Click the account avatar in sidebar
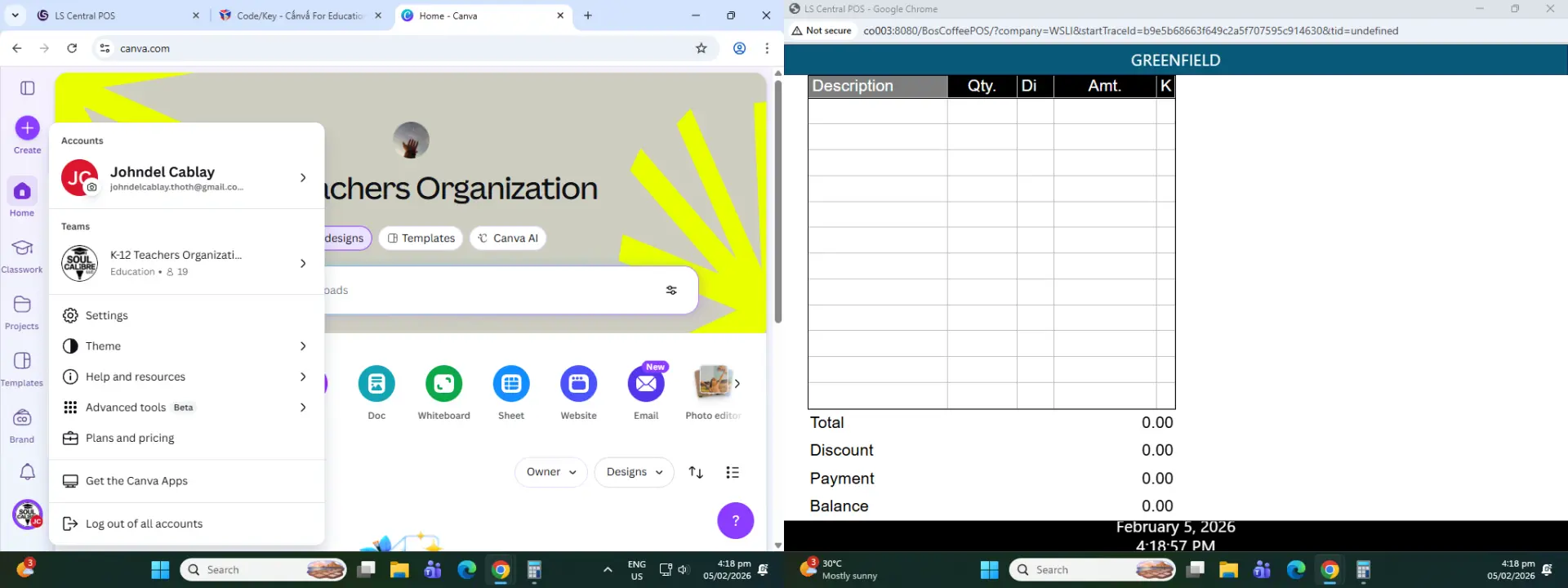This screenshot has height=588, width=1568. click(27, 514)
